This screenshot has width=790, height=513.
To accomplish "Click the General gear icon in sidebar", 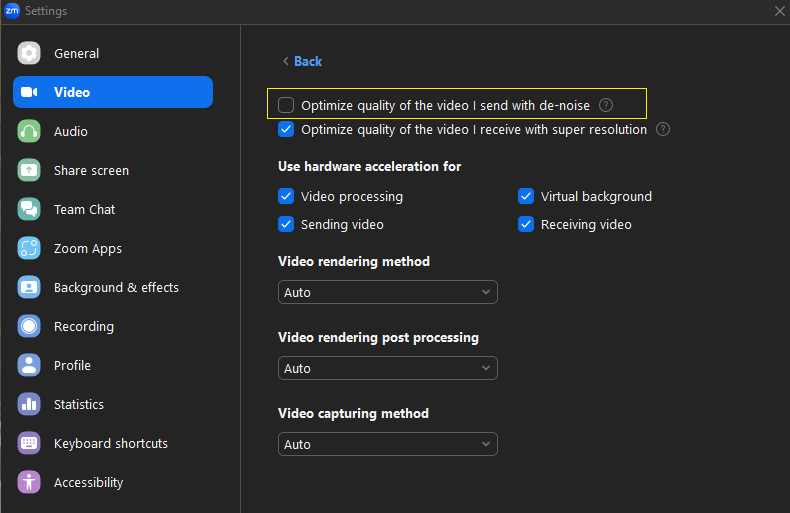I will click(29, 54).
